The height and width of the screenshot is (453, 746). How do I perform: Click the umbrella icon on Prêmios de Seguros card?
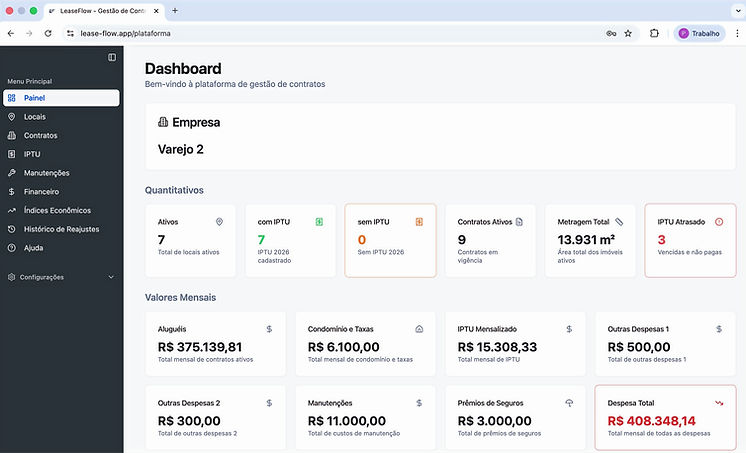[x=569, y=403]
